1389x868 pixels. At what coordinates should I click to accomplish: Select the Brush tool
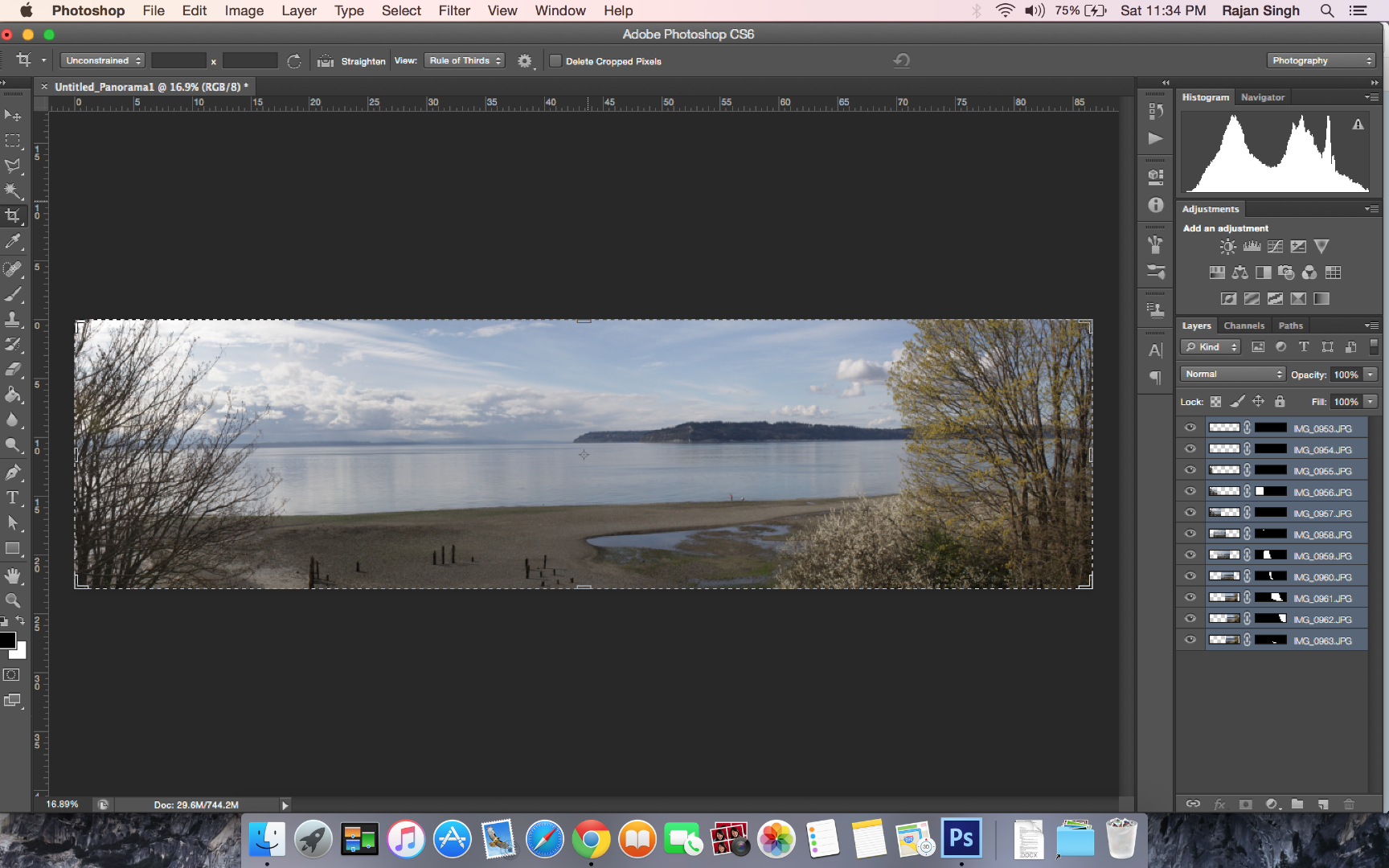tap(13, 294)
